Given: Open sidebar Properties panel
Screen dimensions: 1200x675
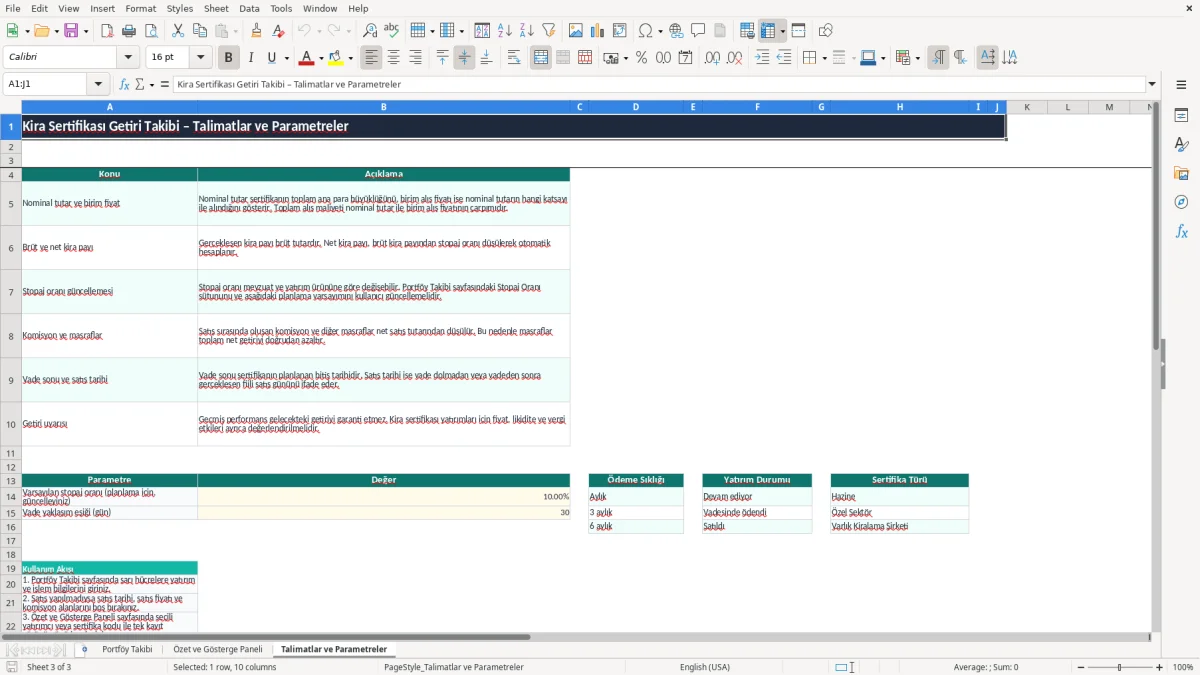Looking at the screenshot, I should click(x=1181, y=116).
